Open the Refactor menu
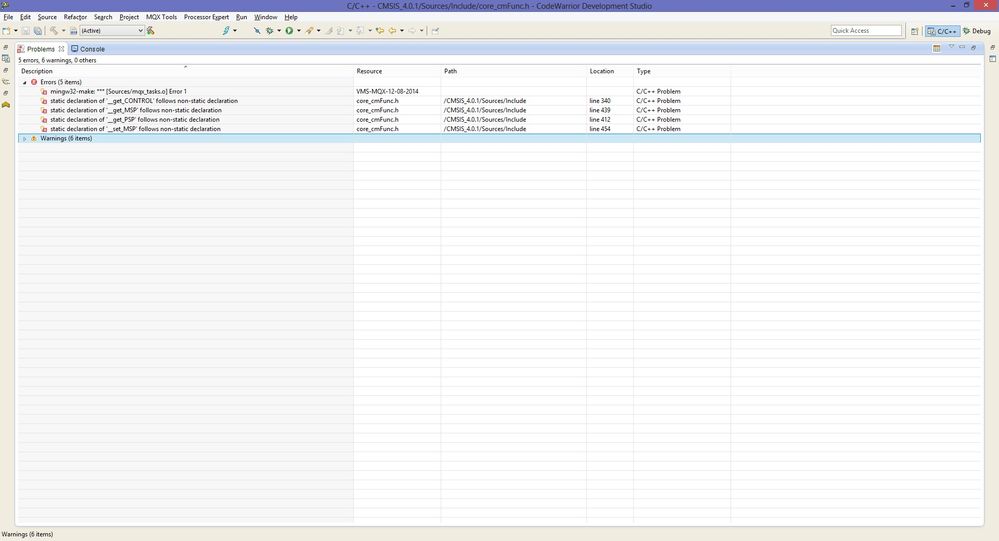999x541 pixels. [75, 17]
